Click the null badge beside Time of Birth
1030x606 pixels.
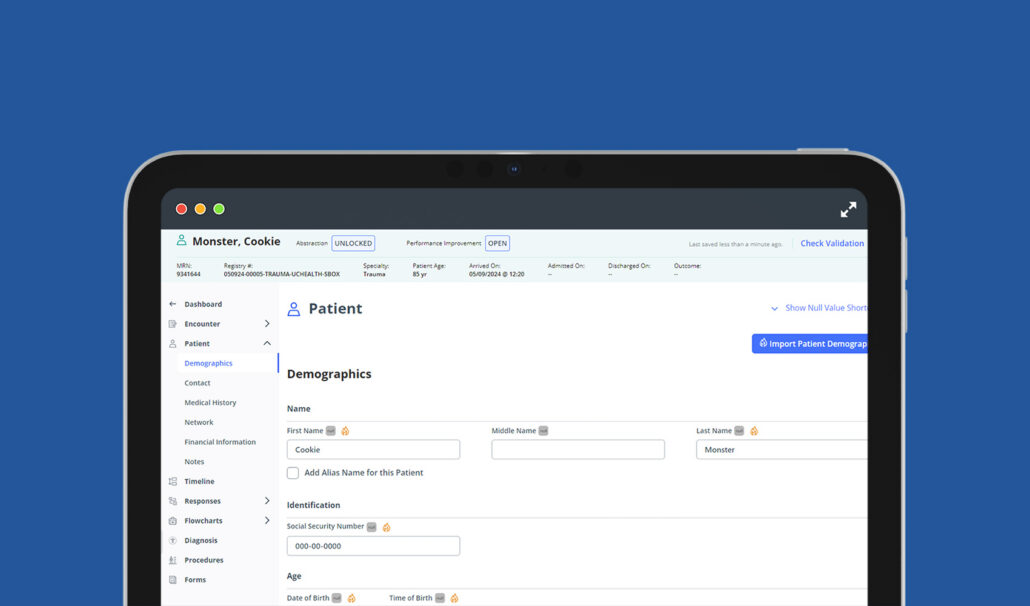439,598
